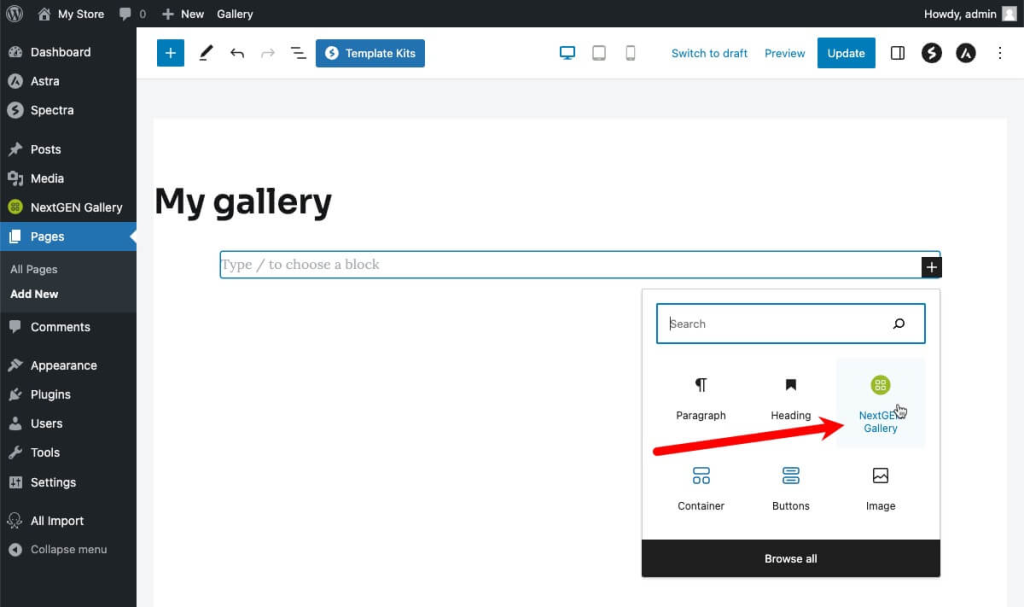Open NextGEN Gallery in the sidebar
This screenshot has height=607, width=1024.
pyautogui.click(x=68, y=207)
